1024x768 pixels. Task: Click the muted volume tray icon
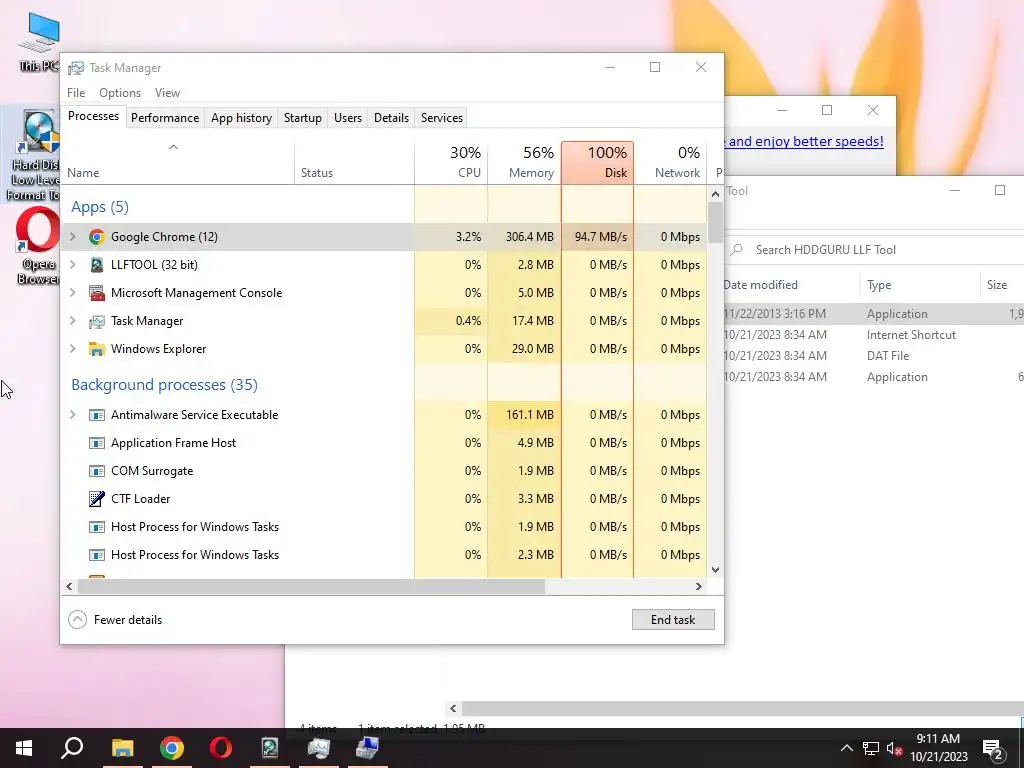pyautogui.click(x=894, y=748)
